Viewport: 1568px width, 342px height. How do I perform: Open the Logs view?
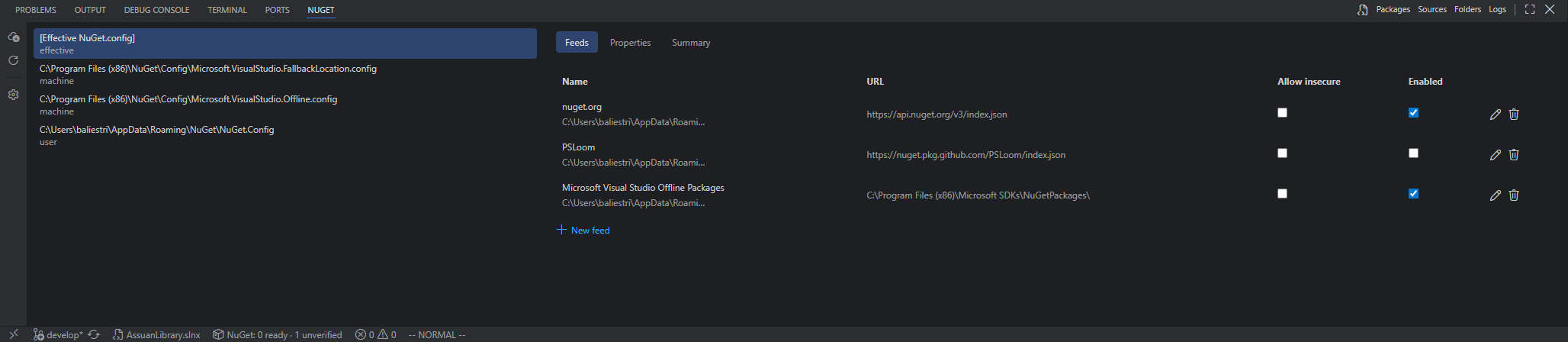point(1497,10)
